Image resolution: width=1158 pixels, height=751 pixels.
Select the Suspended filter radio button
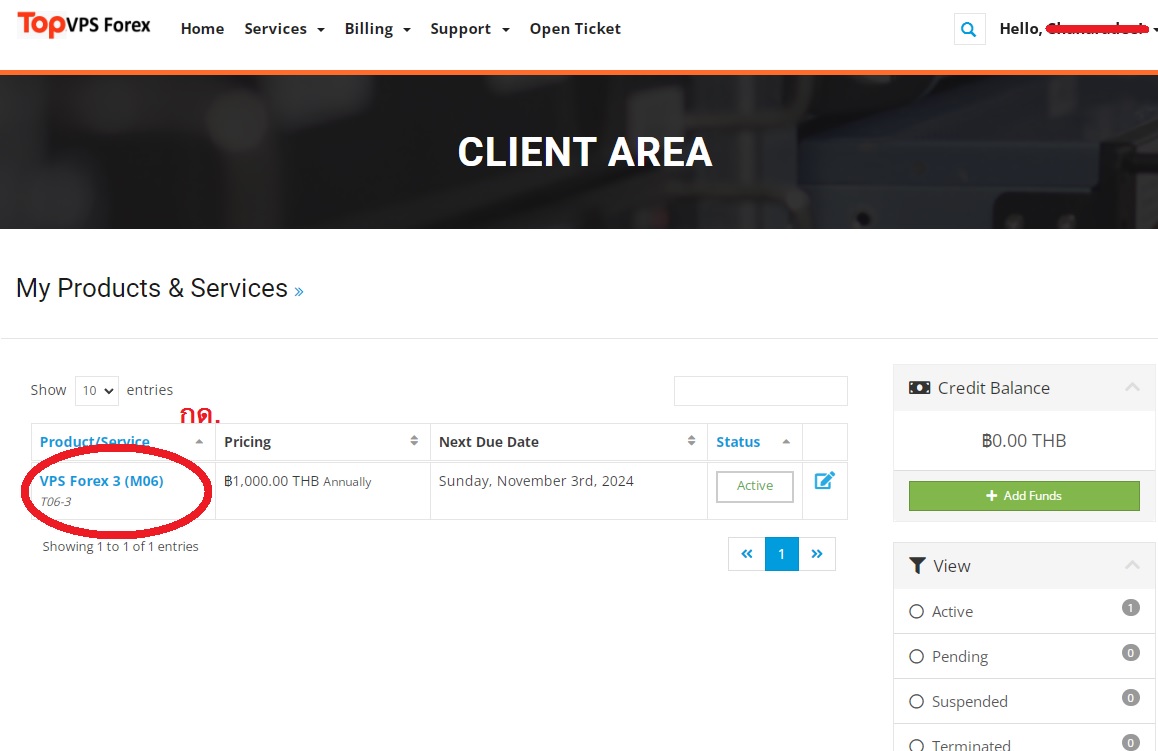(917, 702)
